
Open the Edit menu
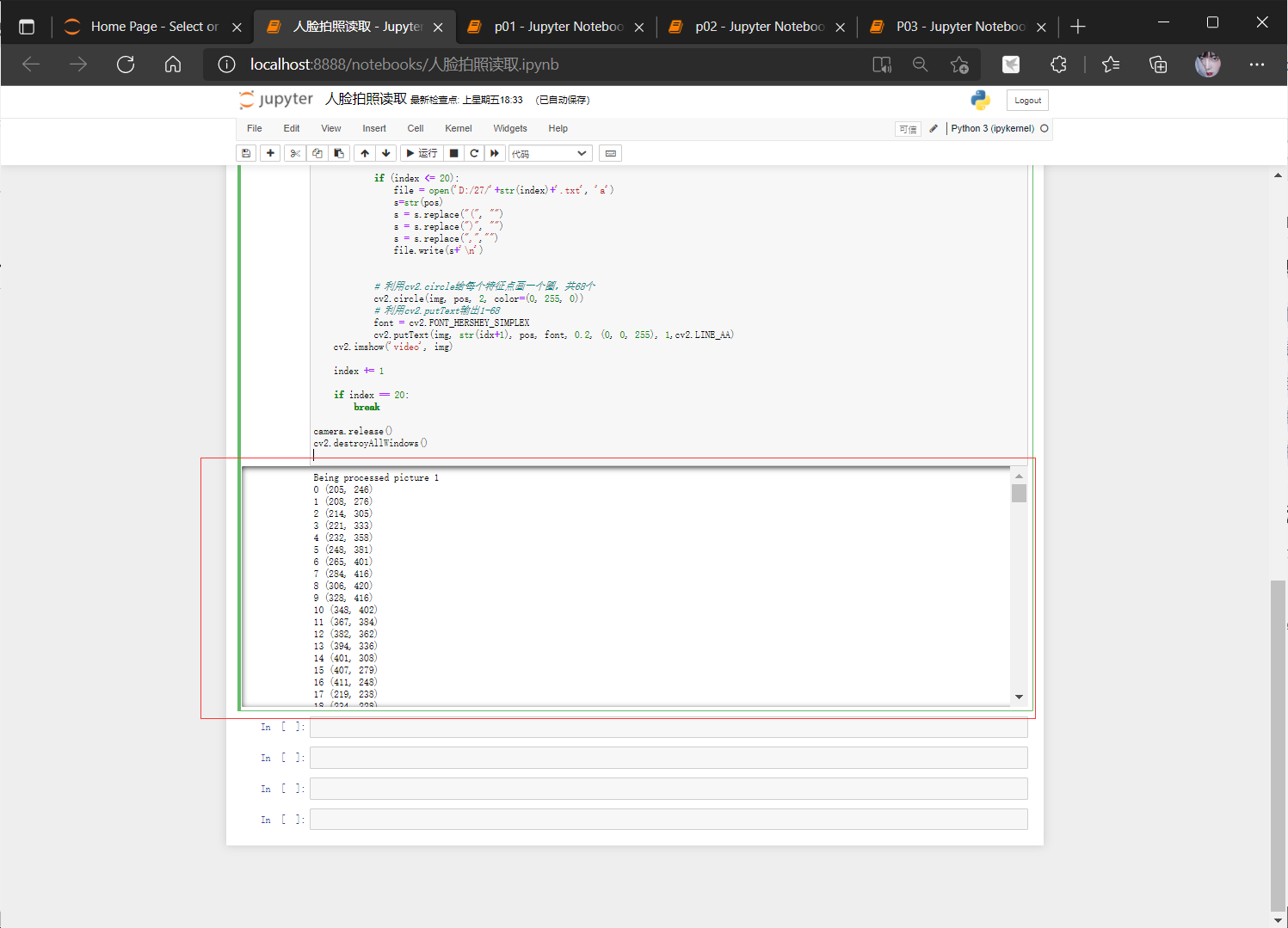click(x=292, y=128)
